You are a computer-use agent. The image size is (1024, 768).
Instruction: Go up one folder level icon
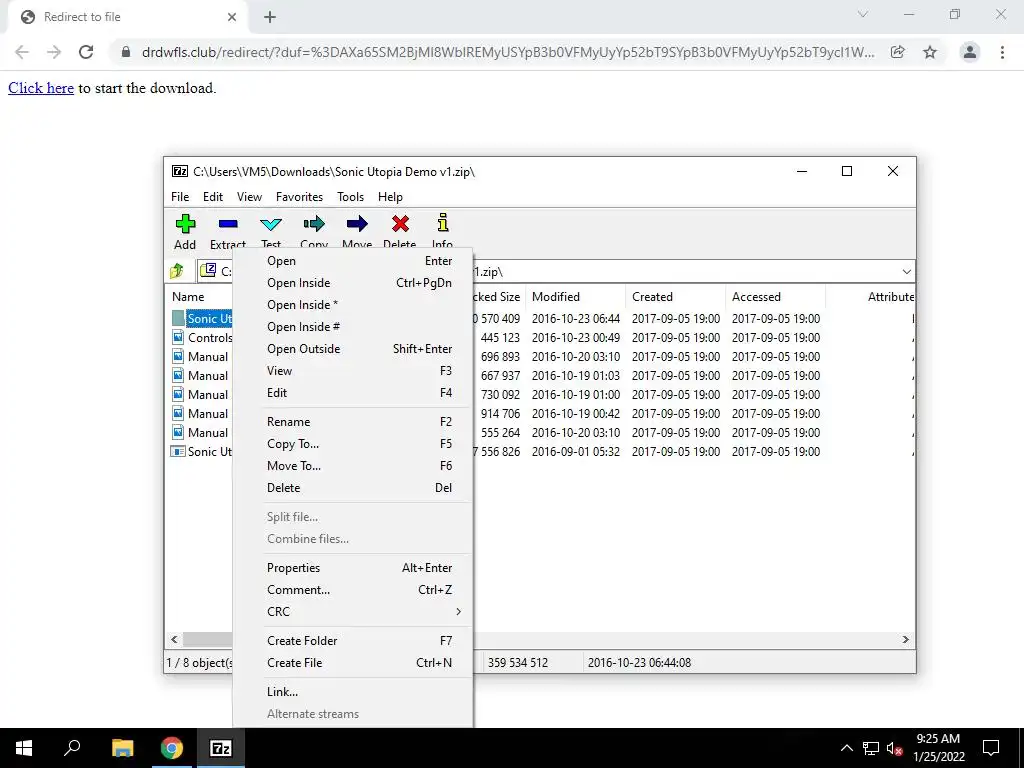[x=177, y=271]
